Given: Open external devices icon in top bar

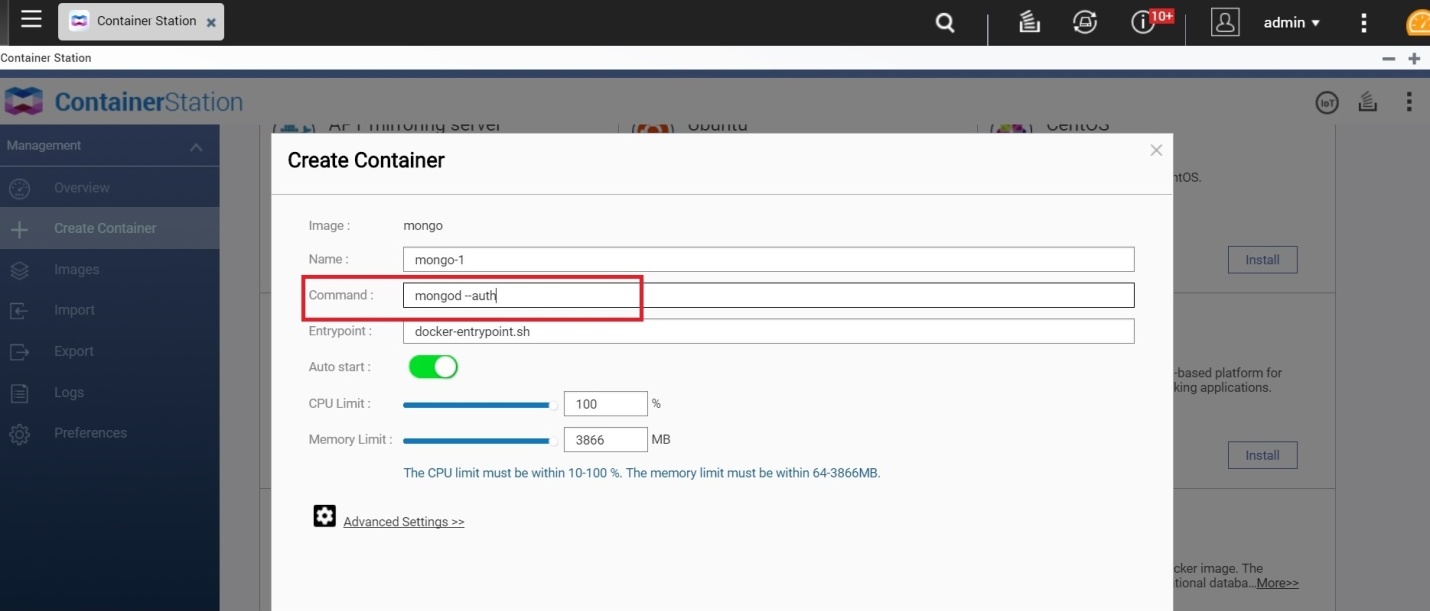Looking at the screenshot, I should [x=1085, y=22].
